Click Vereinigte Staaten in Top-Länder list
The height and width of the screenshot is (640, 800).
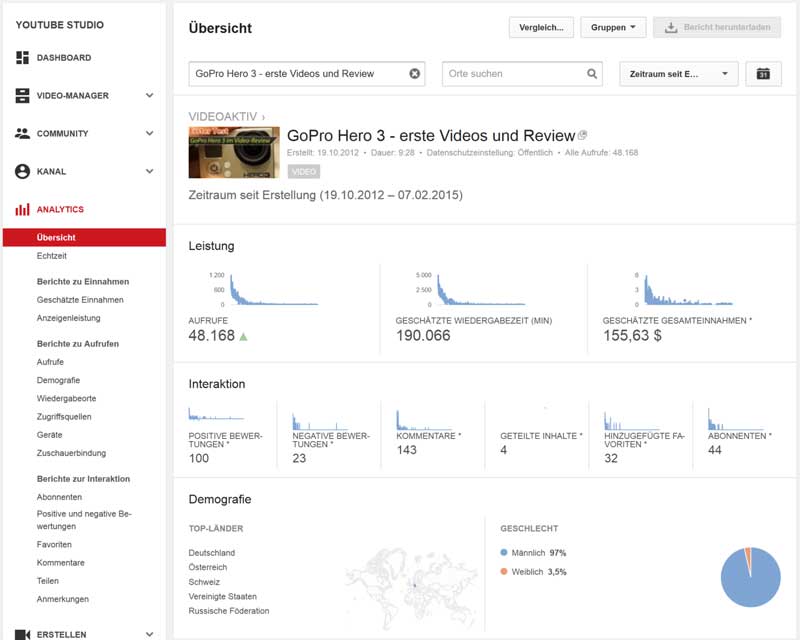[222, 596]
